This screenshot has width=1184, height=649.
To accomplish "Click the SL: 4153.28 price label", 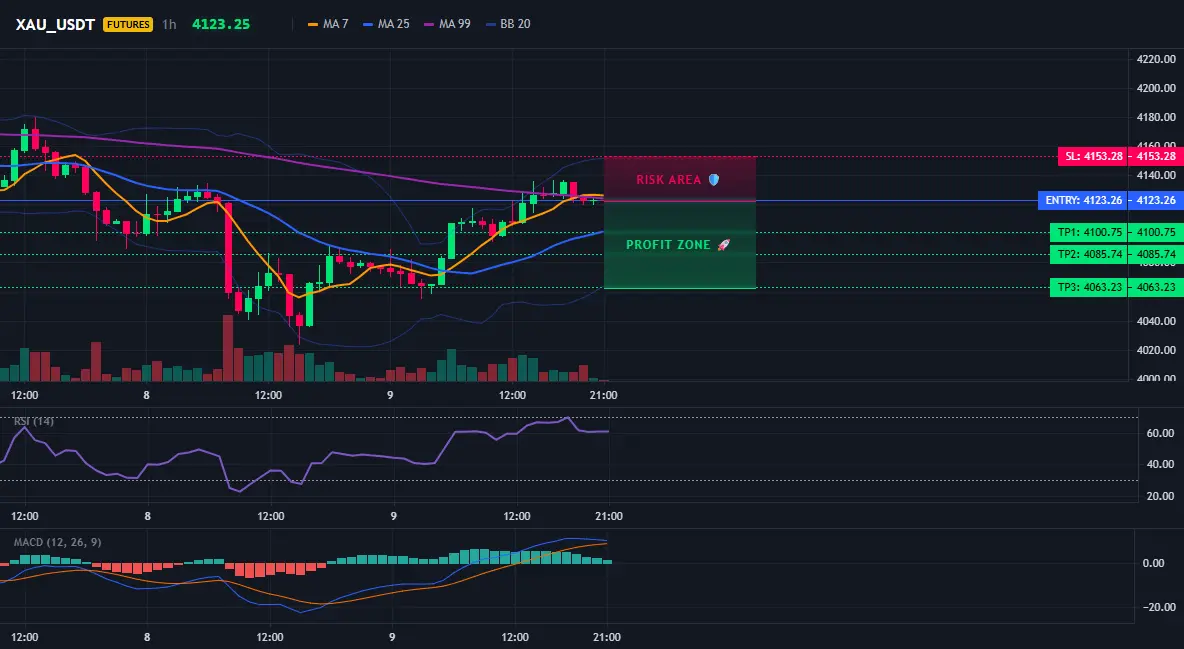I will (1093, 156).
